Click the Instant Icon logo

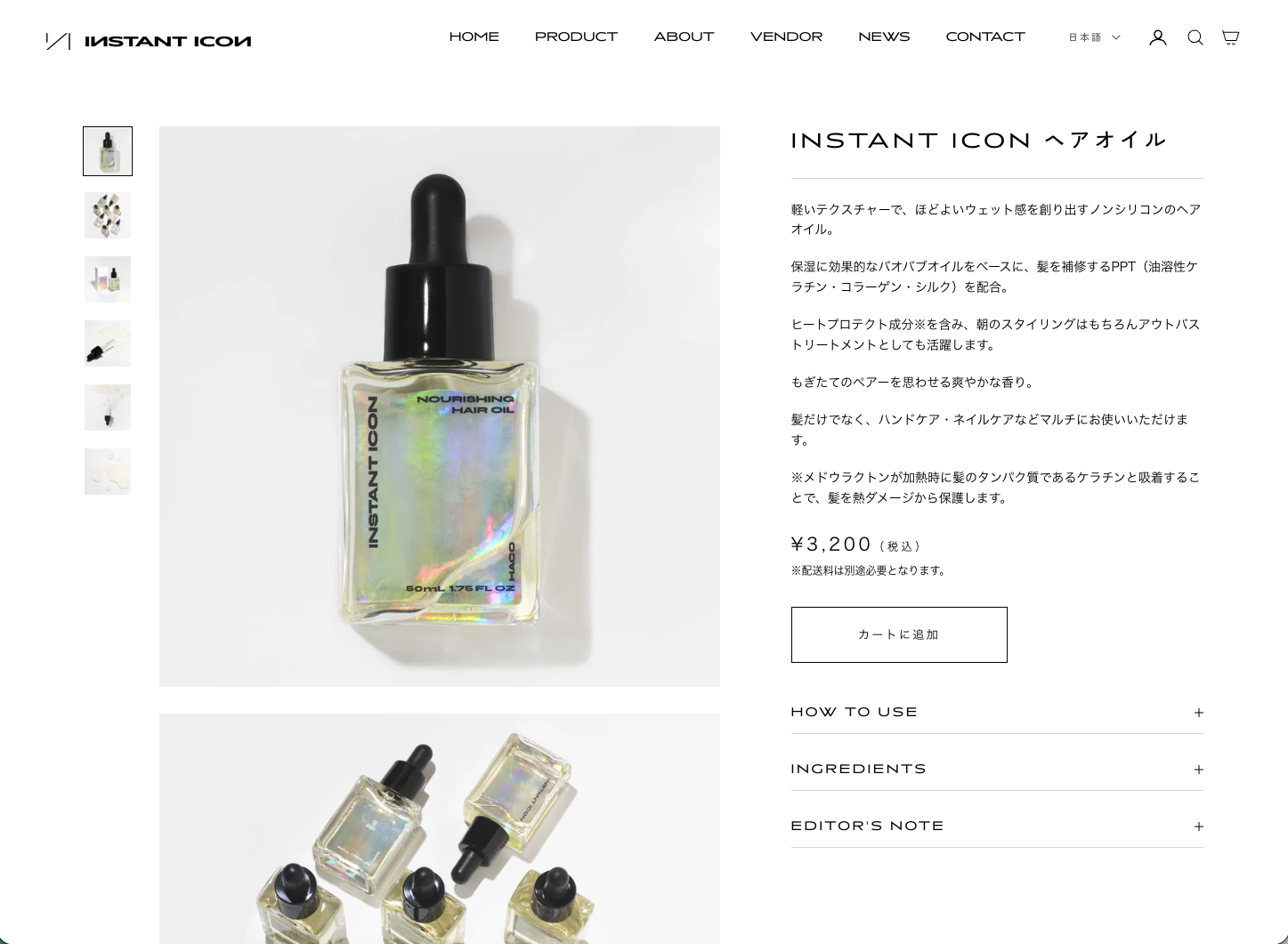[x=149, y=41]
